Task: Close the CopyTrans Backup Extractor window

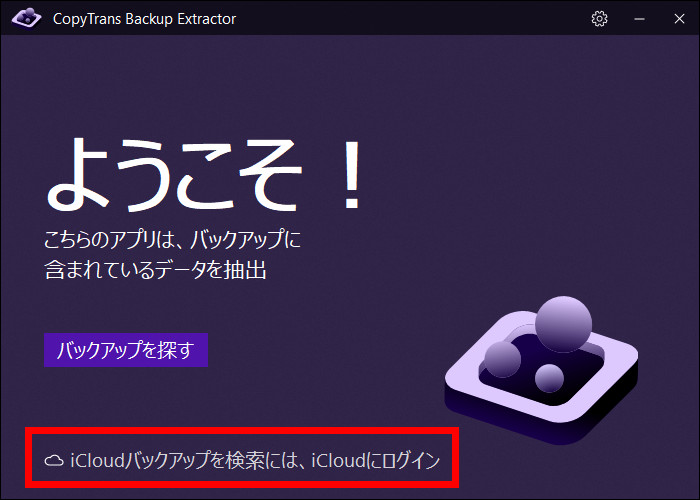Action: 679,19
